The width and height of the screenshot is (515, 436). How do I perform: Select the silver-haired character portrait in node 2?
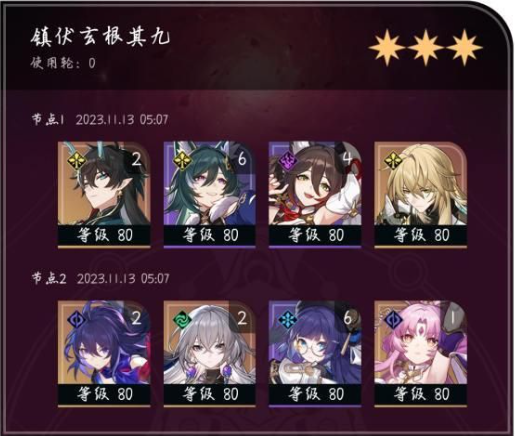[209, 353]
